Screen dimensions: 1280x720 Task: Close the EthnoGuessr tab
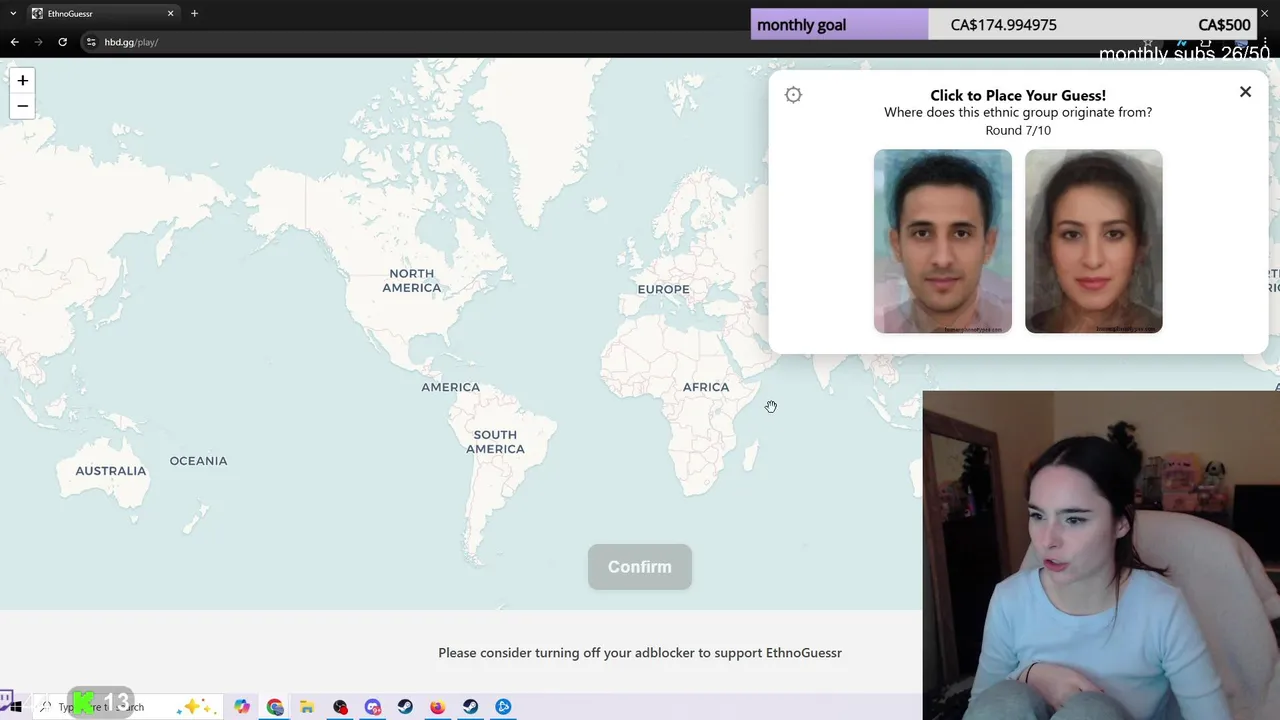click(170, 14)
